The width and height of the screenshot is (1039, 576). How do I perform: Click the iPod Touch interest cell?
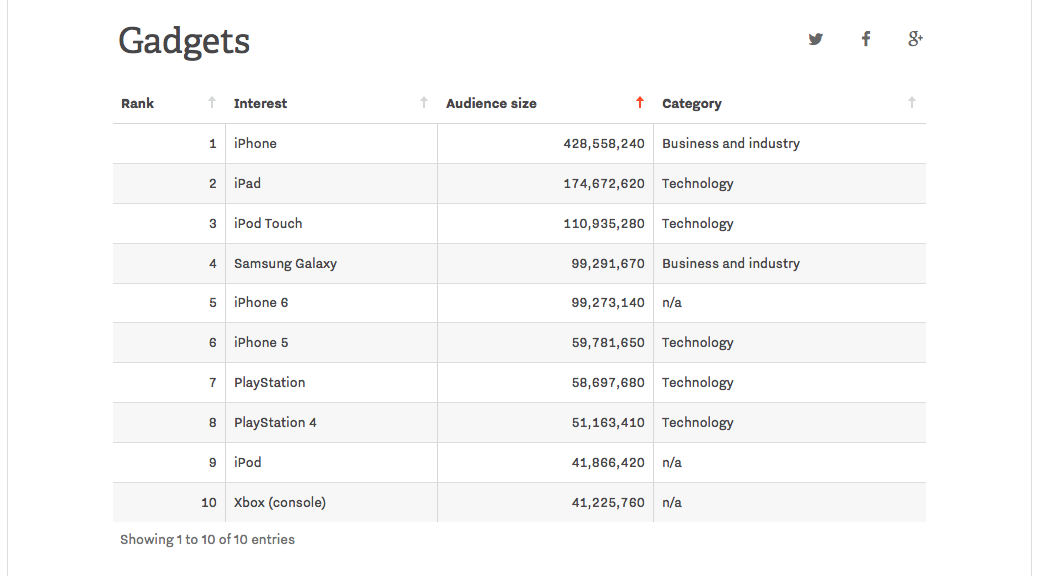(268, 224)
